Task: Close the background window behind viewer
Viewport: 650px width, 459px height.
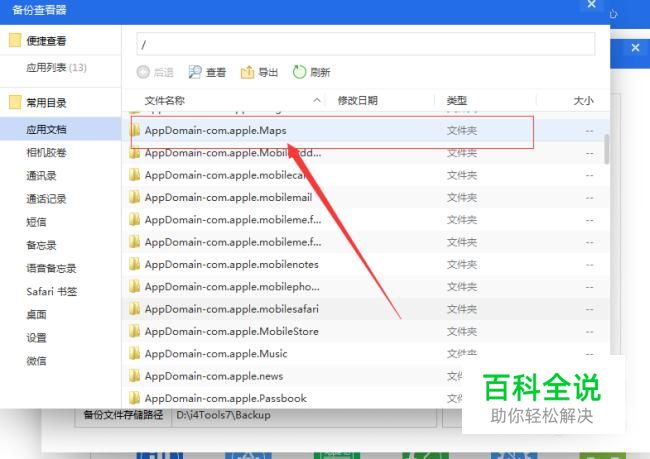Action: click(x=635, y=48)
